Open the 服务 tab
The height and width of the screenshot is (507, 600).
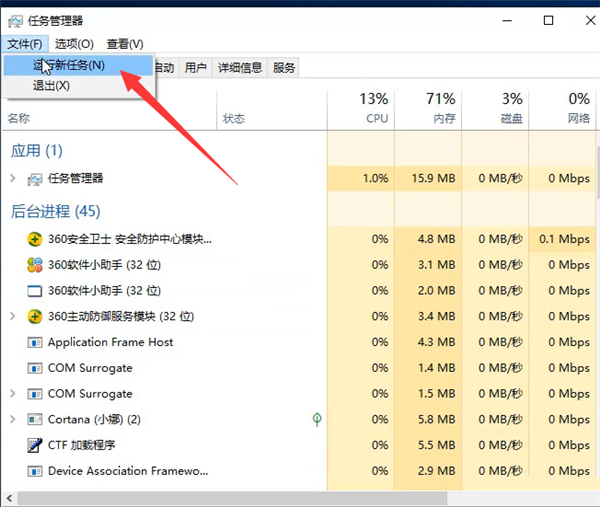(284, 68)
